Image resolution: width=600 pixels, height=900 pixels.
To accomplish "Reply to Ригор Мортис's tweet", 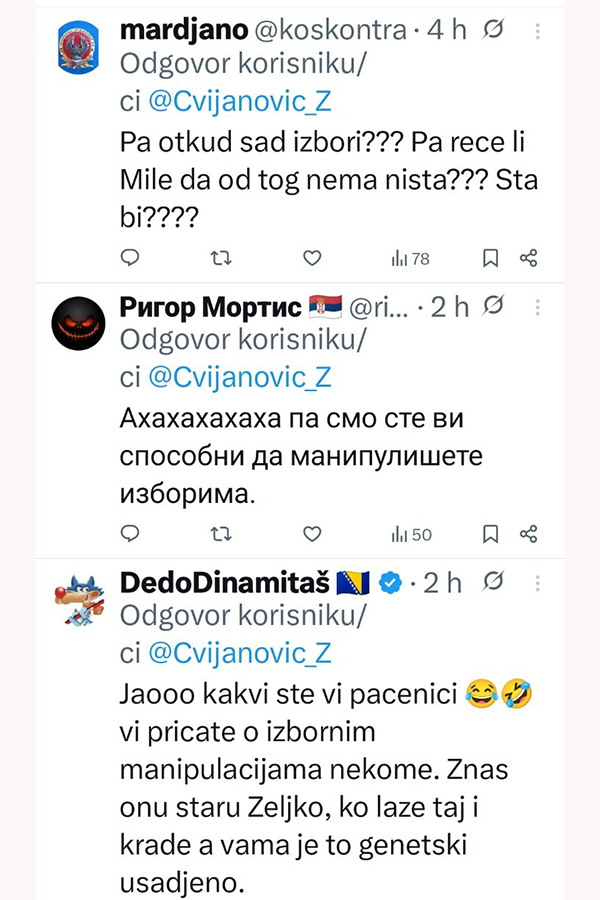I will point(130,534).
